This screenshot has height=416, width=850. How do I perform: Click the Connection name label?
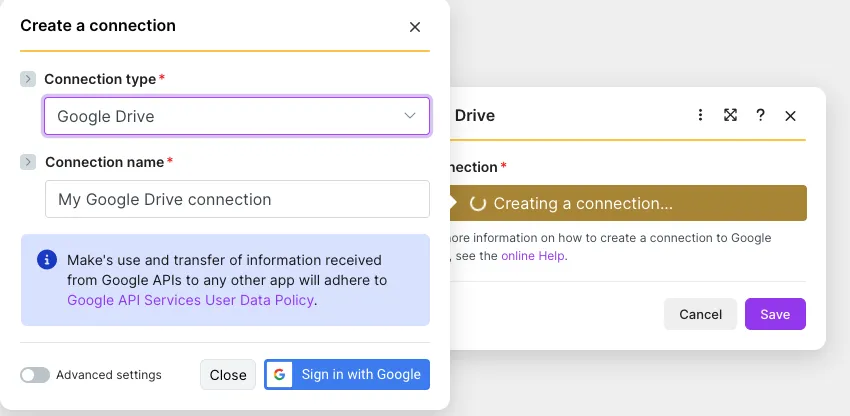(105, 162)
